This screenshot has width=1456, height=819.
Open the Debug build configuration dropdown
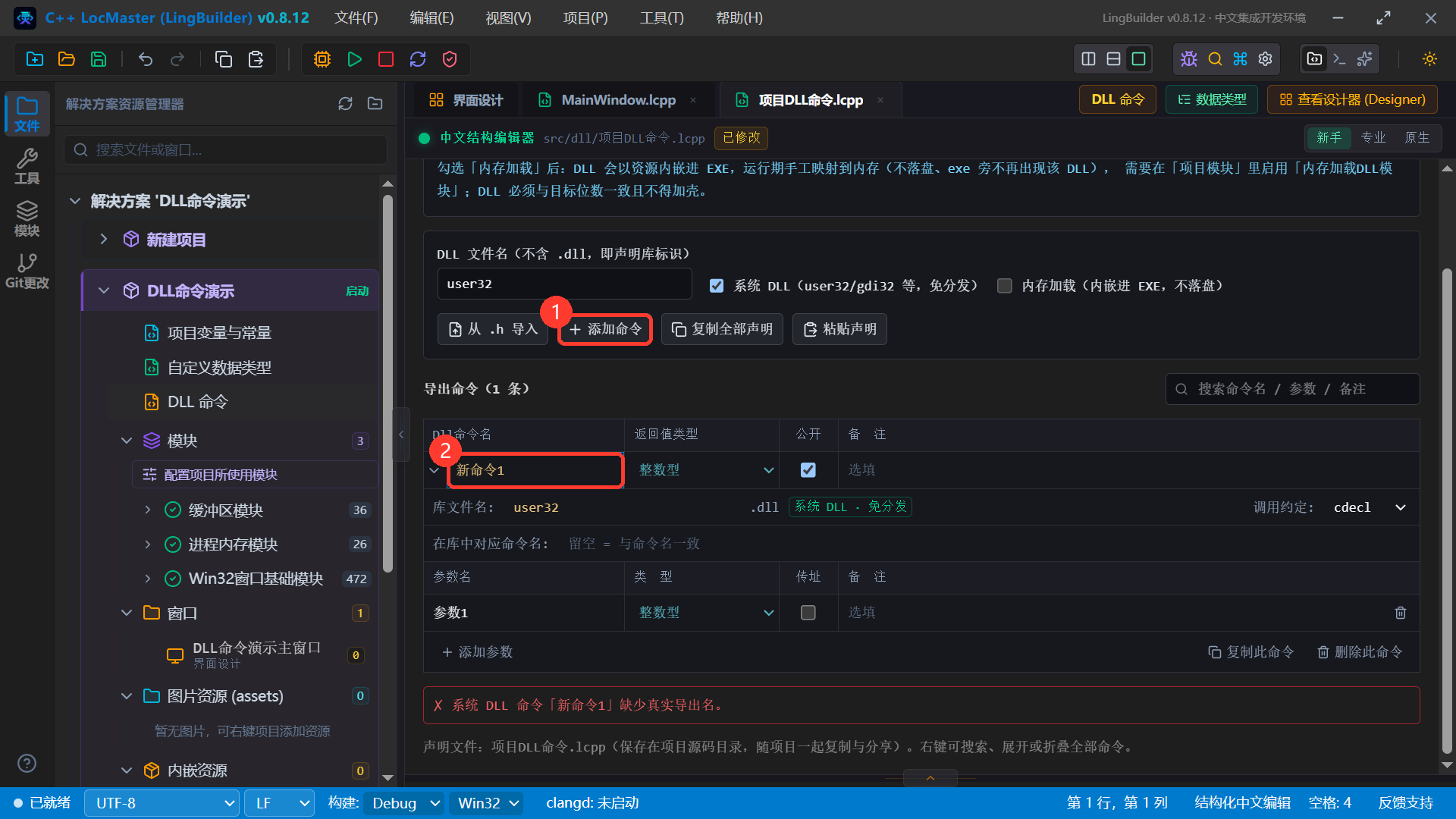(x=404, y=803)
